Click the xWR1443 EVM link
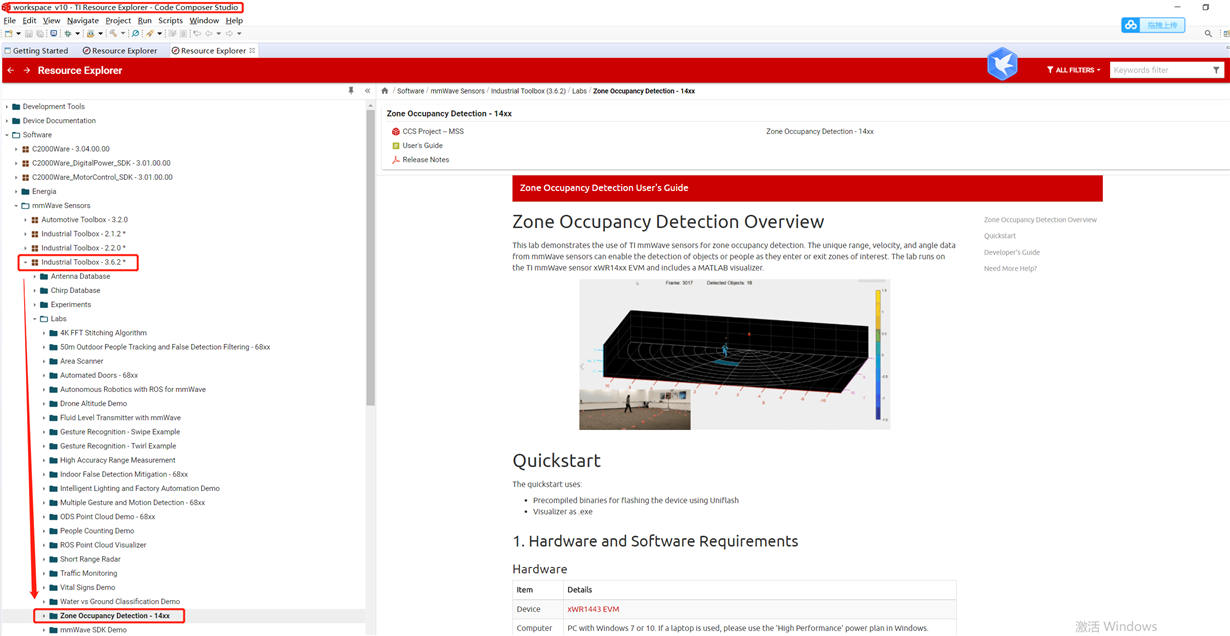The height and width of the screenshot is (636, 1230). pyautogui.click(x=593, y=609)
